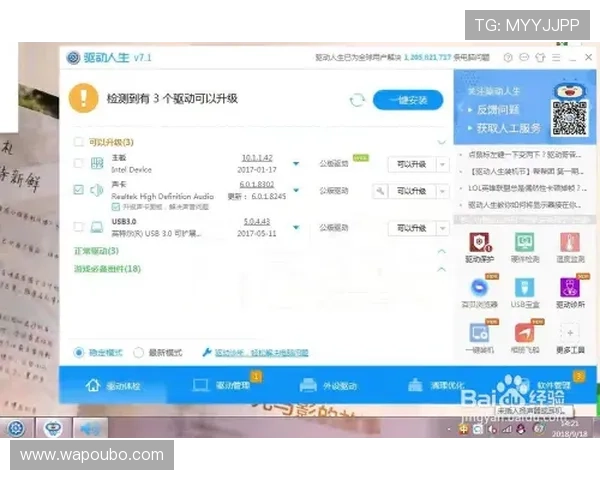
Task: Open version dropdown for 主板 10.1.1.42
Action: click(296, 164)
